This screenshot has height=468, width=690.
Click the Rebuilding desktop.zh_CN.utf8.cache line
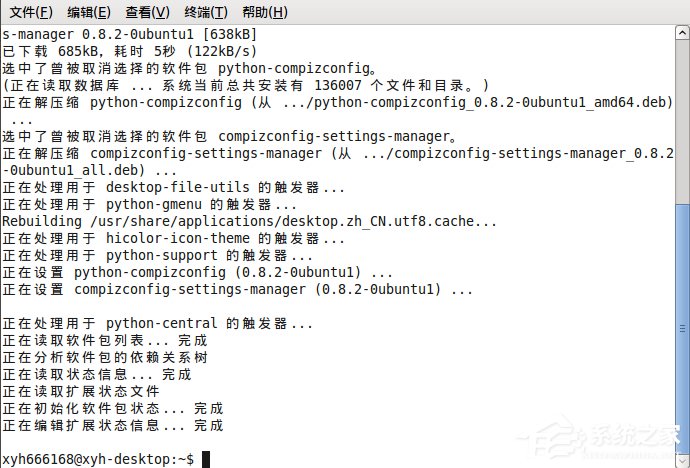click(249, 221)
